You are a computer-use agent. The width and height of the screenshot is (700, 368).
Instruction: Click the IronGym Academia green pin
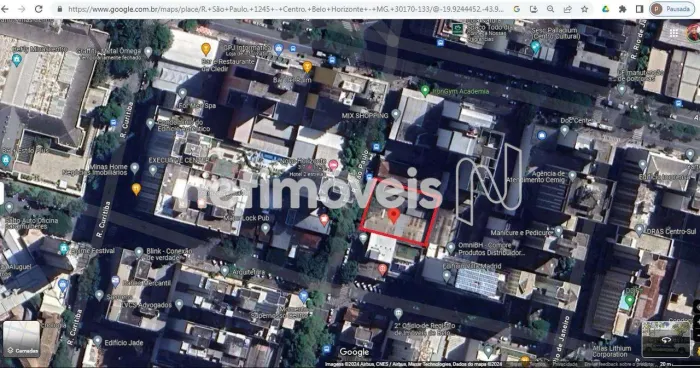[425, 91]
